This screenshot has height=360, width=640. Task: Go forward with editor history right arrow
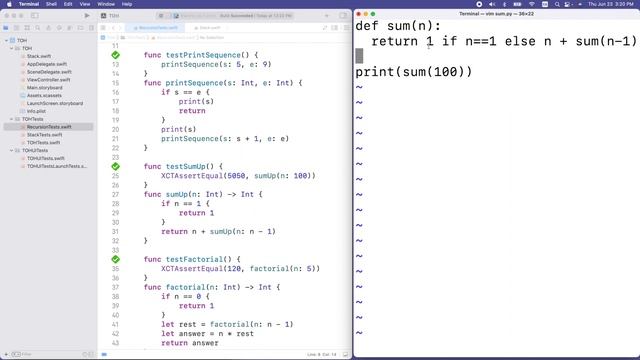pos(120,28)
